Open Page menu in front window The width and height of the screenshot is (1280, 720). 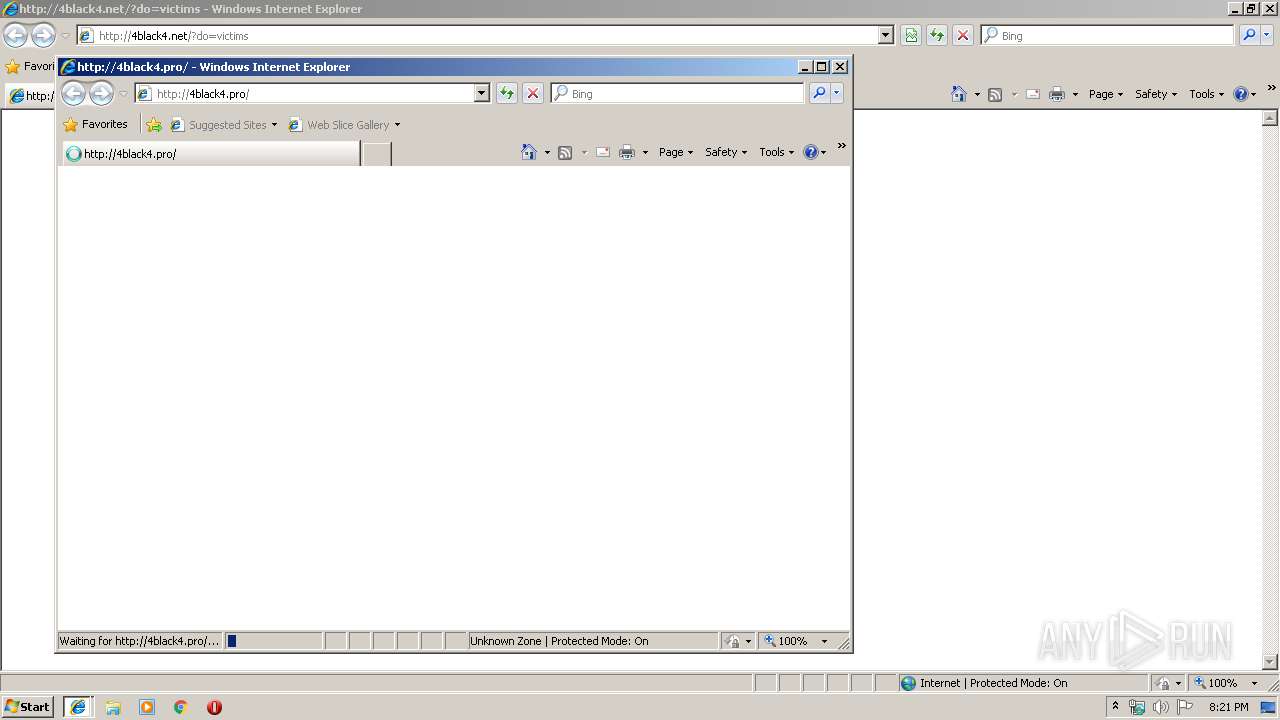[x=676, y=152]
